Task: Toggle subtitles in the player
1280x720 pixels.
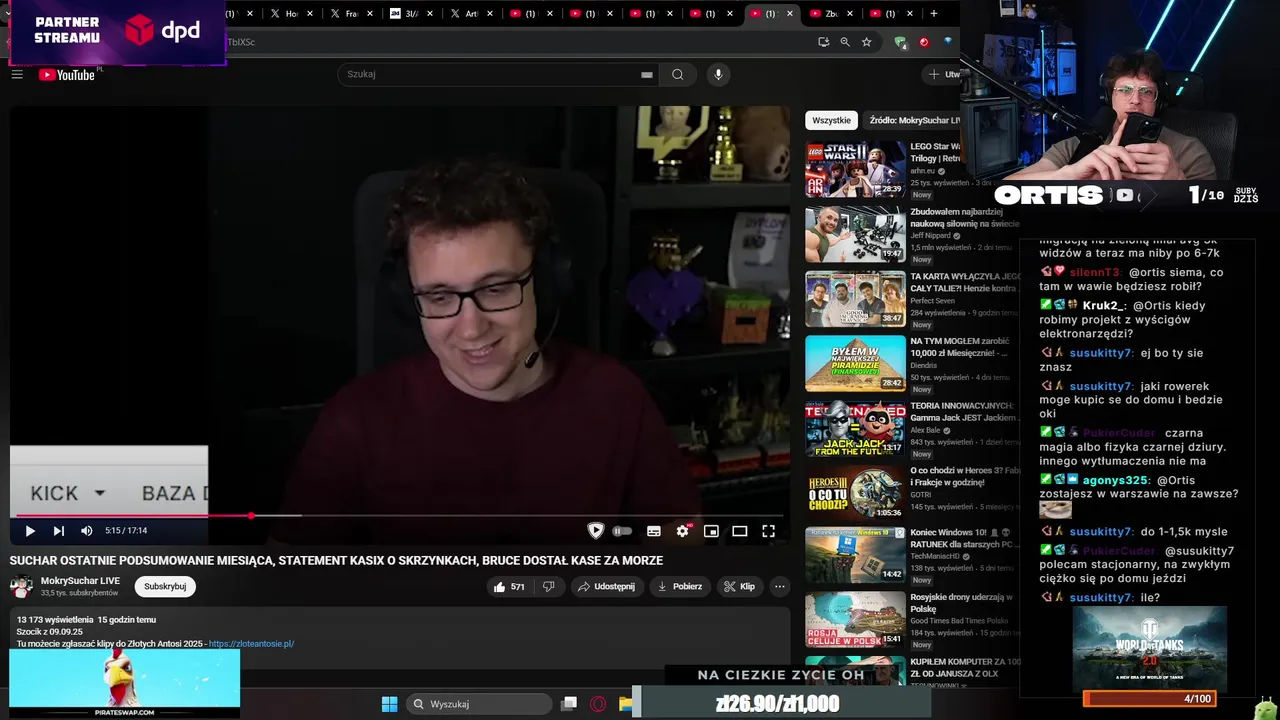Action: tap(654, 531)
